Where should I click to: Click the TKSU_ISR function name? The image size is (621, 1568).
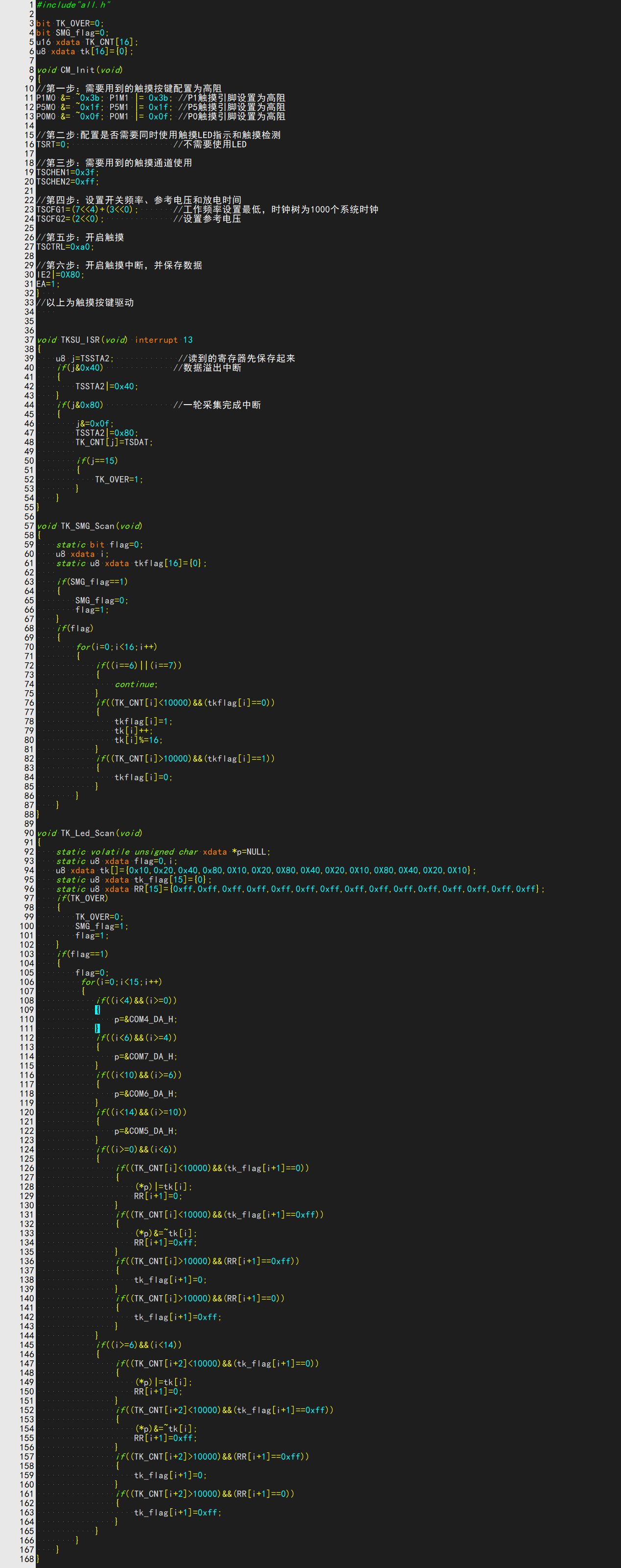(80, 339)
